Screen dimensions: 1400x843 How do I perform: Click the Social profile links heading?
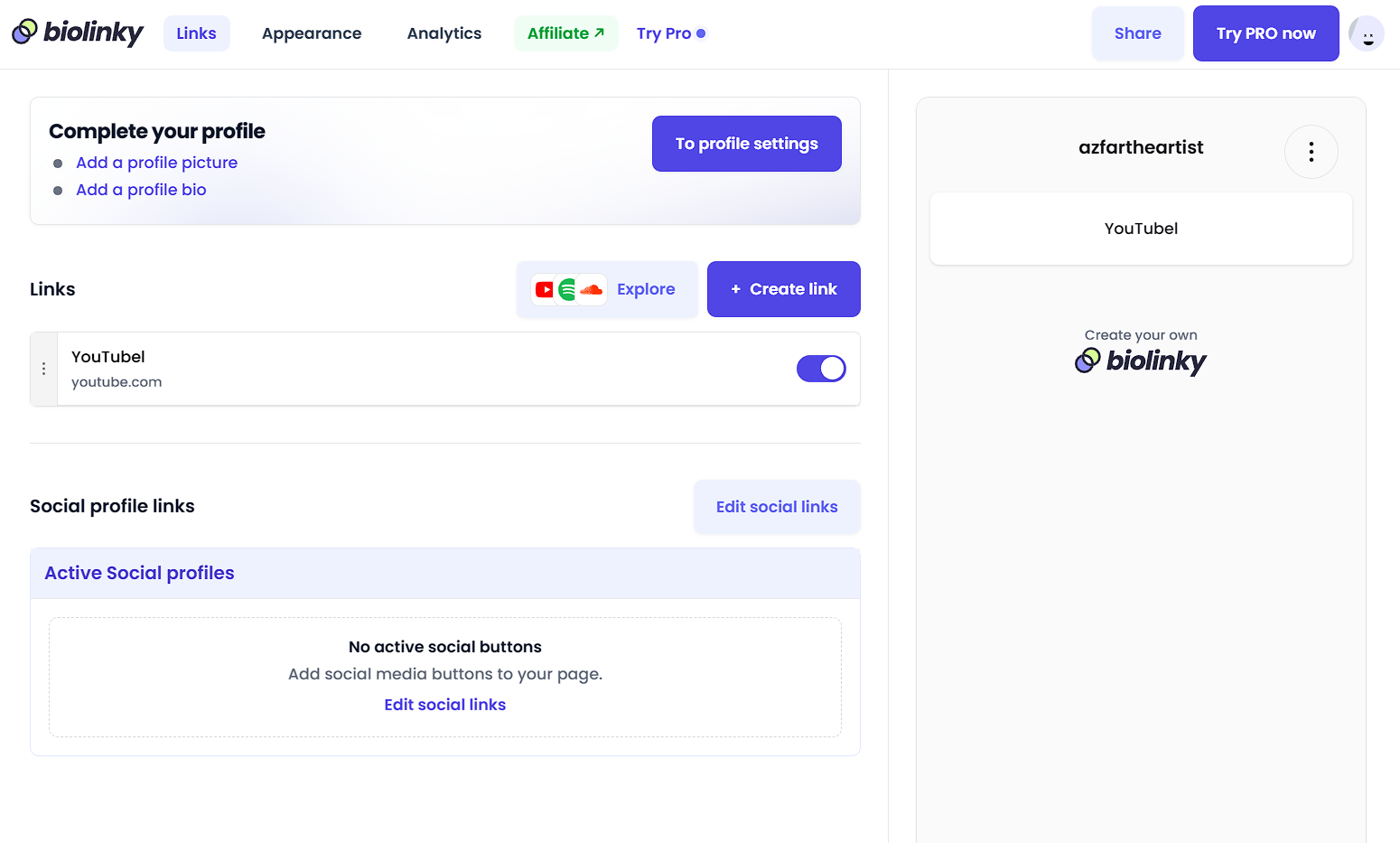(112, 506)
